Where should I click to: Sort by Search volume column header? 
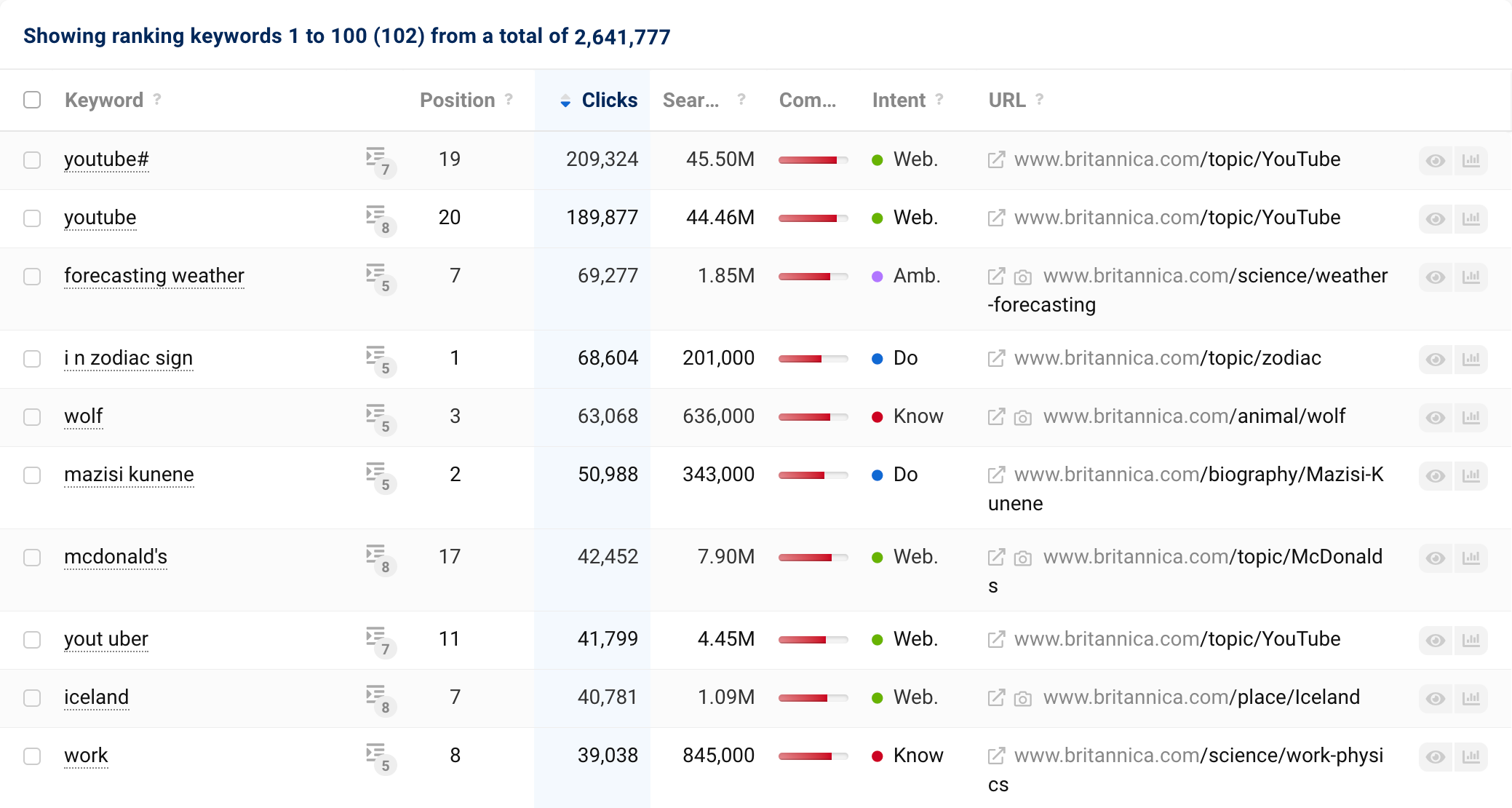[x=691, y=100]
